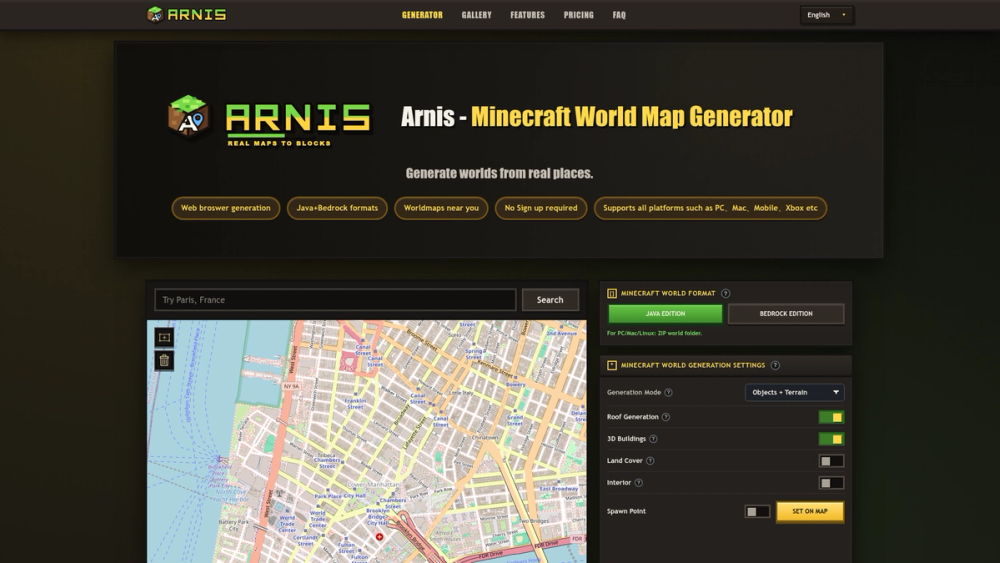Click the Roof Generation help icon
Image resolution: width=1000 pixels, height=563 pixels.
tap(666, 417)
